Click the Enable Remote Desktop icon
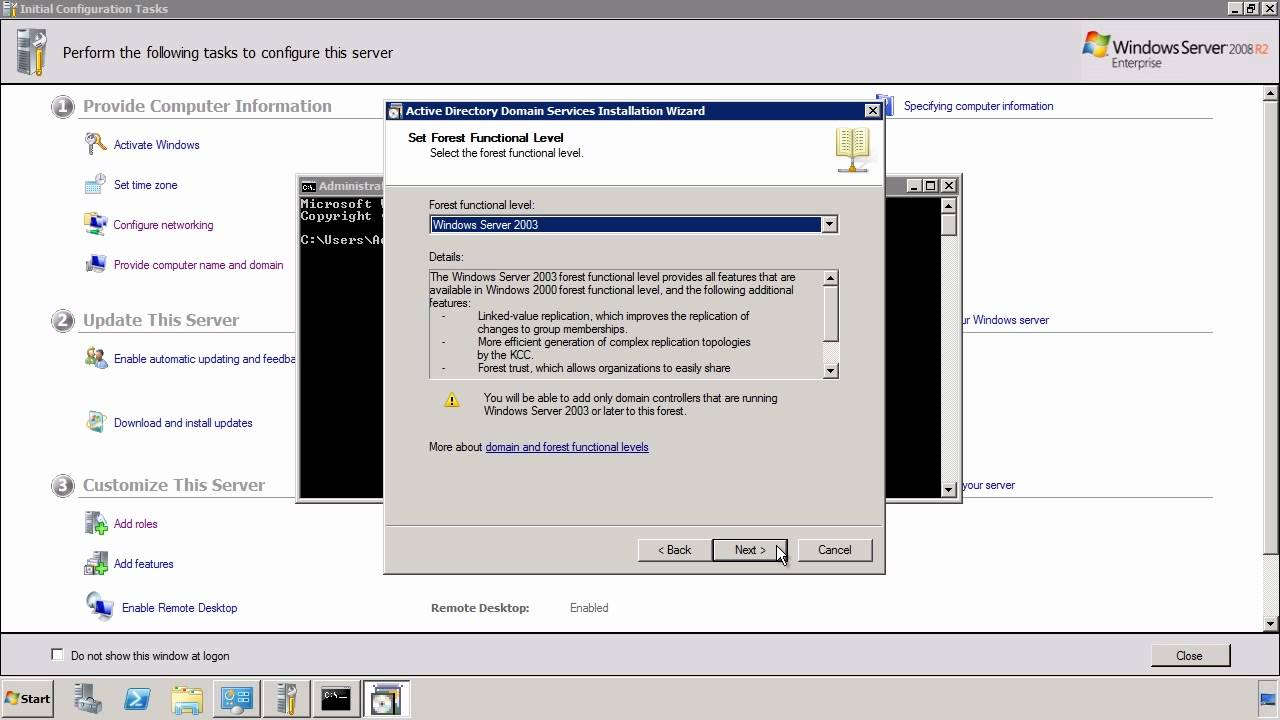The width and height of the screenshot is (1280, 720). pyautogui.click(x=99, y=606)
